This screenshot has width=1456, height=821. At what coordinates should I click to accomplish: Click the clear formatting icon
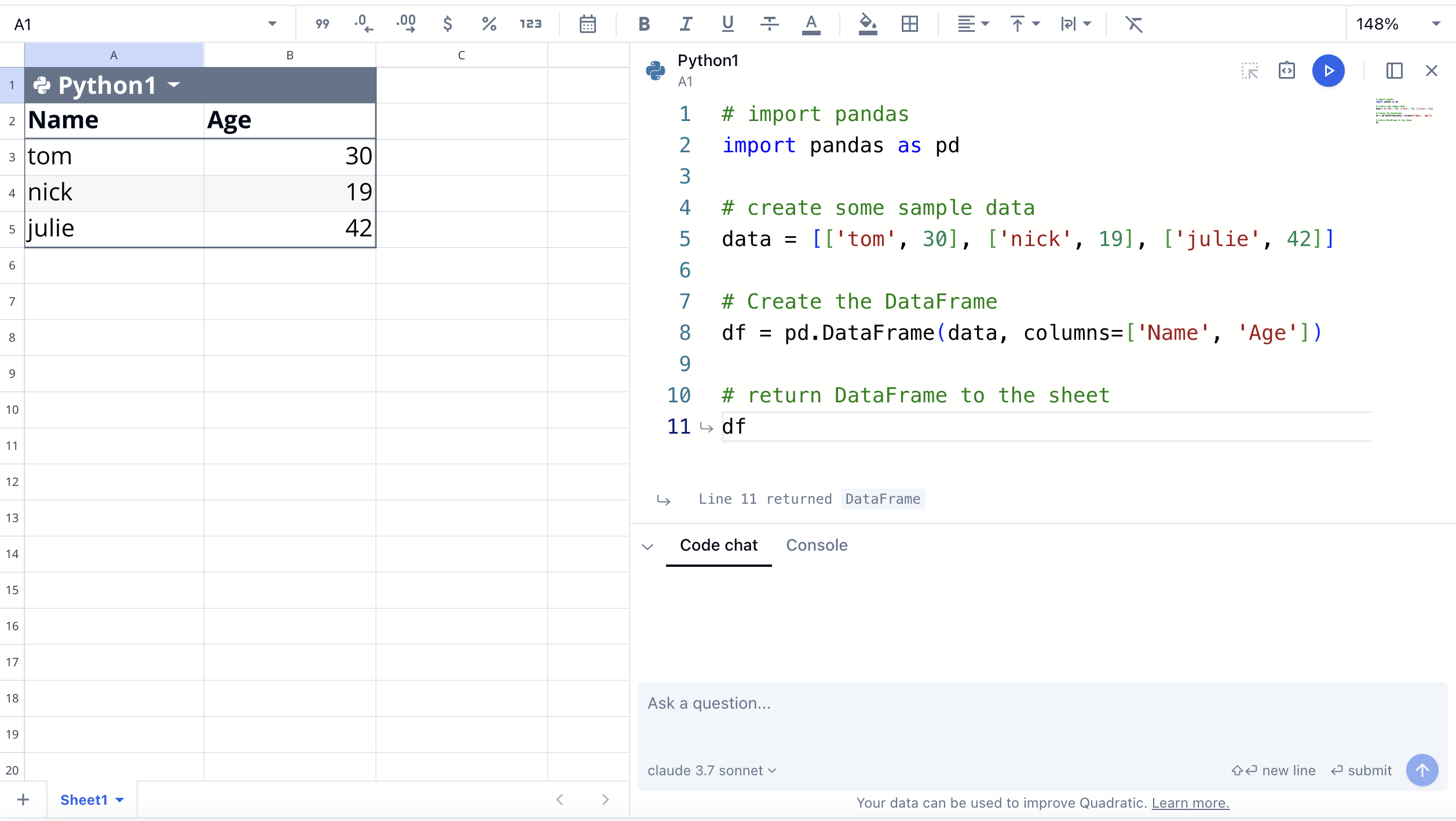pyautogui.click(x=1133, y=24)
